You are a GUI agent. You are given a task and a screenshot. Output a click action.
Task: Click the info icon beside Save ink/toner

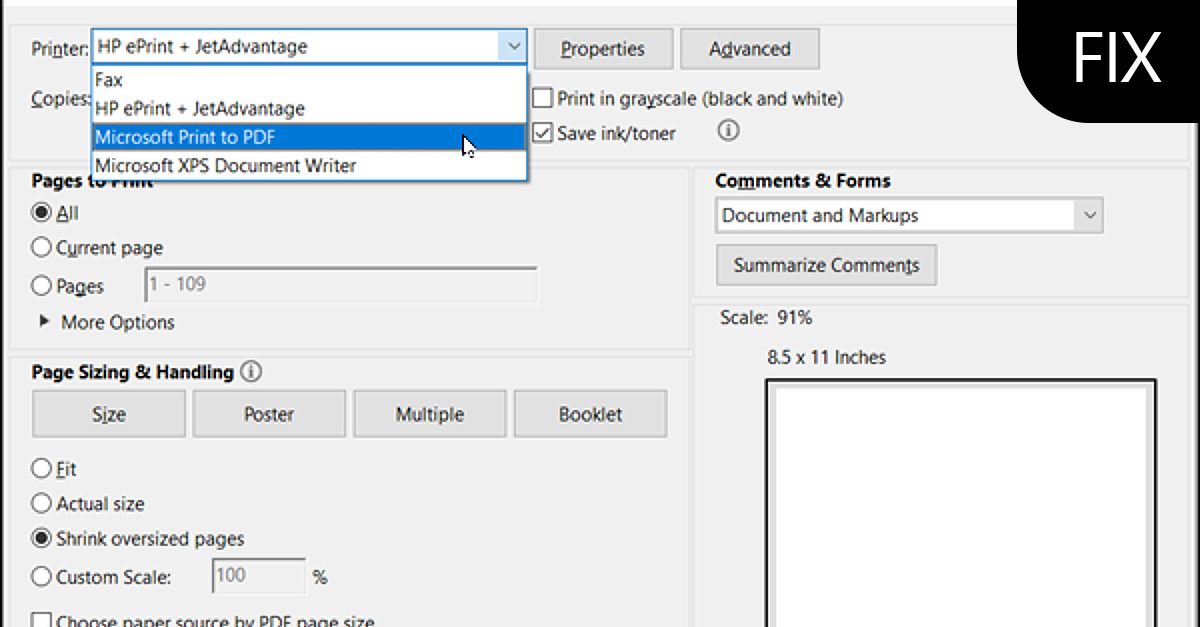click(x=729, y=131)
